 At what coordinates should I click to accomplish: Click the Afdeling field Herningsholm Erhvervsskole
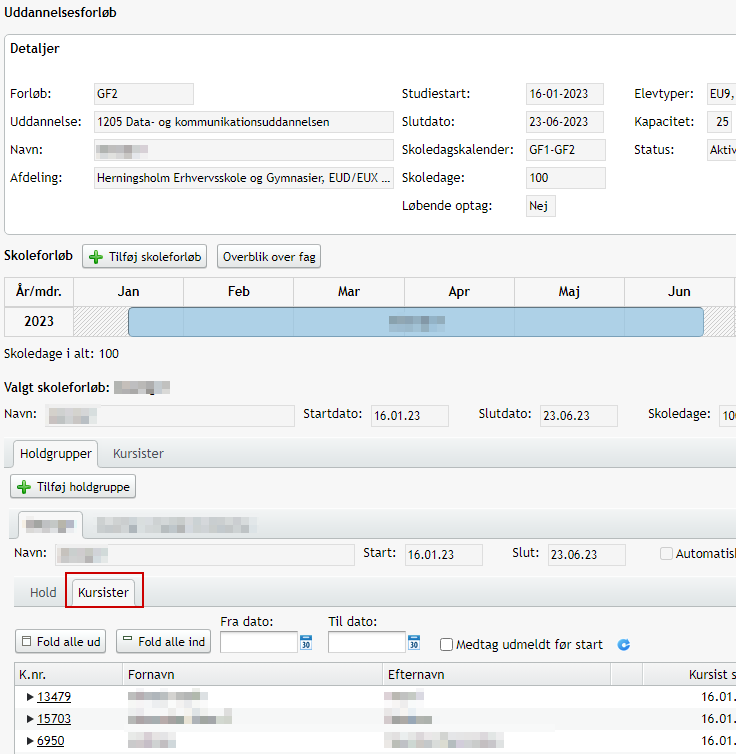click(244, 178)
